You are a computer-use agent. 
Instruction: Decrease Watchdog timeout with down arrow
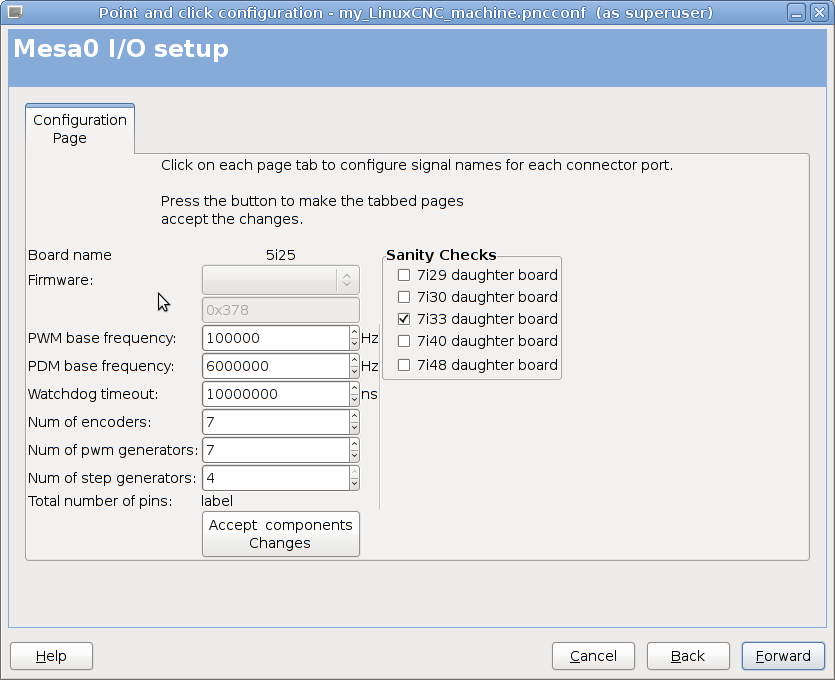pyautogui.click(x=355, y=400)
